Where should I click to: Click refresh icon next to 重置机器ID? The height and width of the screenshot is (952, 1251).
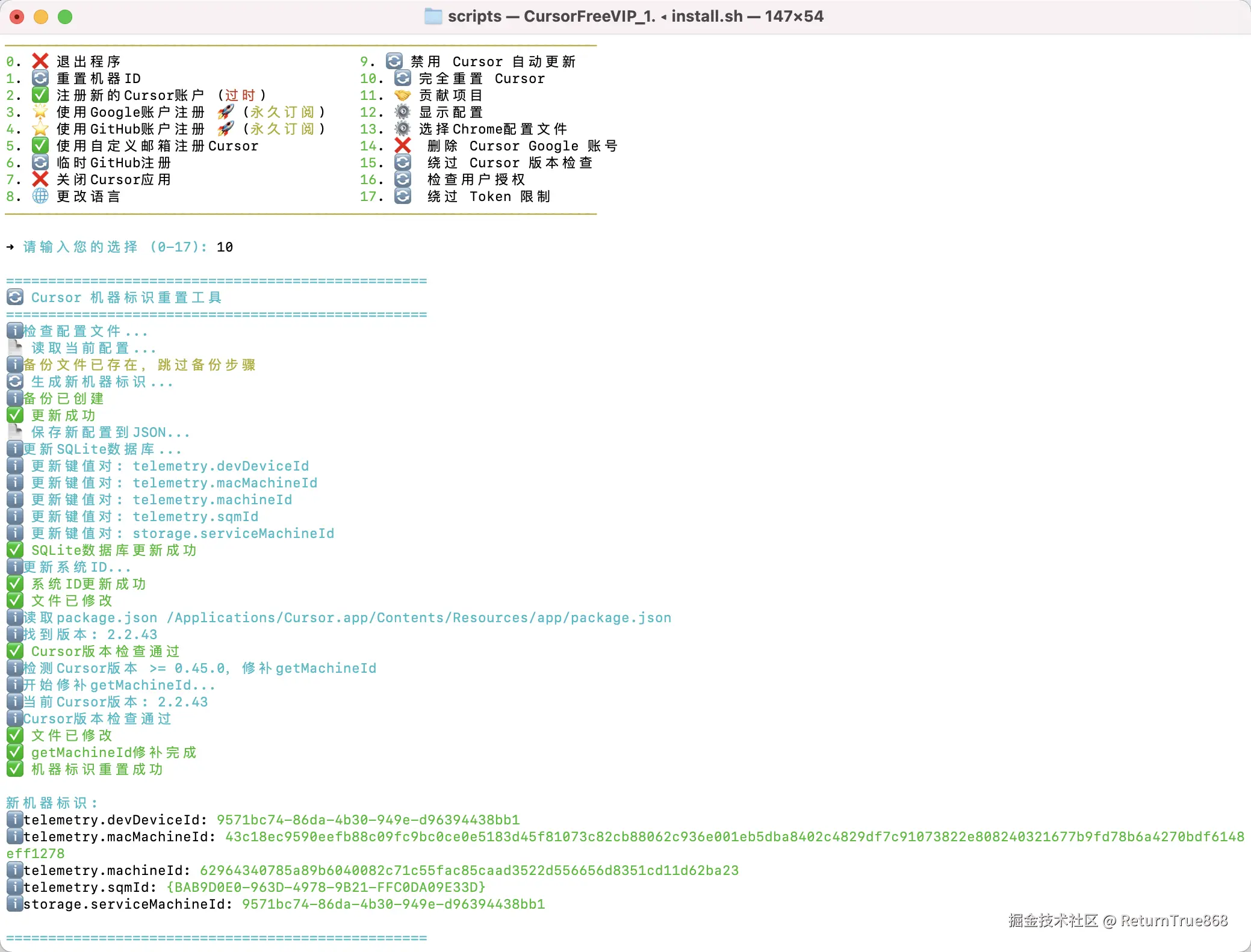click(40, 78)
